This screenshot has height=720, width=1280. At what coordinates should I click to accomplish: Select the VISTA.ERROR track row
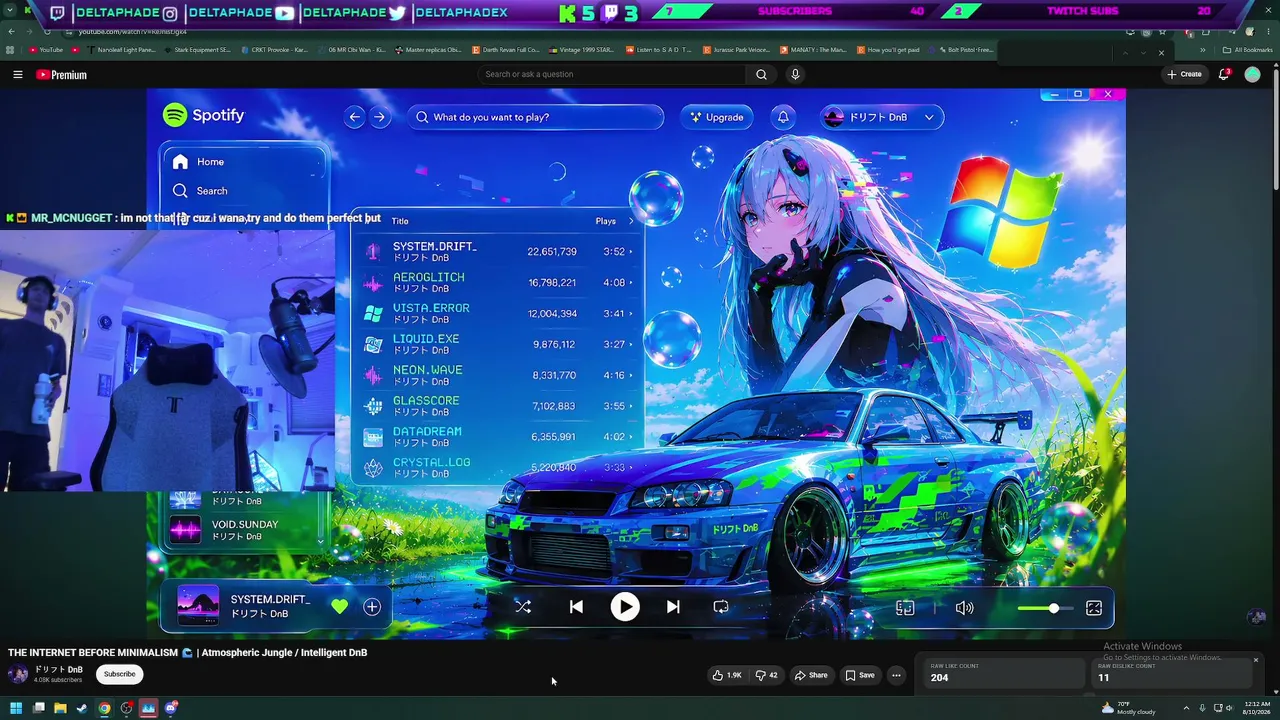(x=497, y=314)
